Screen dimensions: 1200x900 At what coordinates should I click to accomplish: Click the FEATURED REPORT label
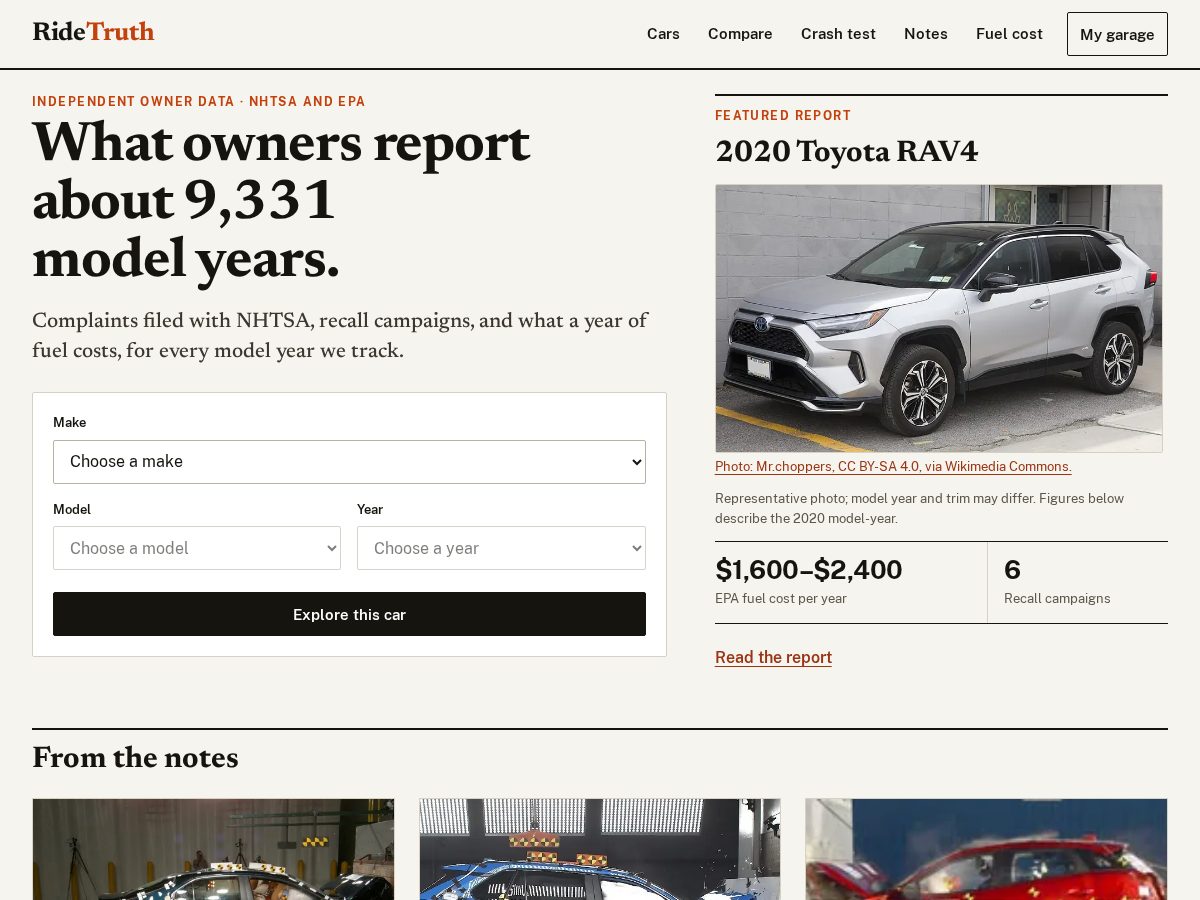[x=783, y=116]
